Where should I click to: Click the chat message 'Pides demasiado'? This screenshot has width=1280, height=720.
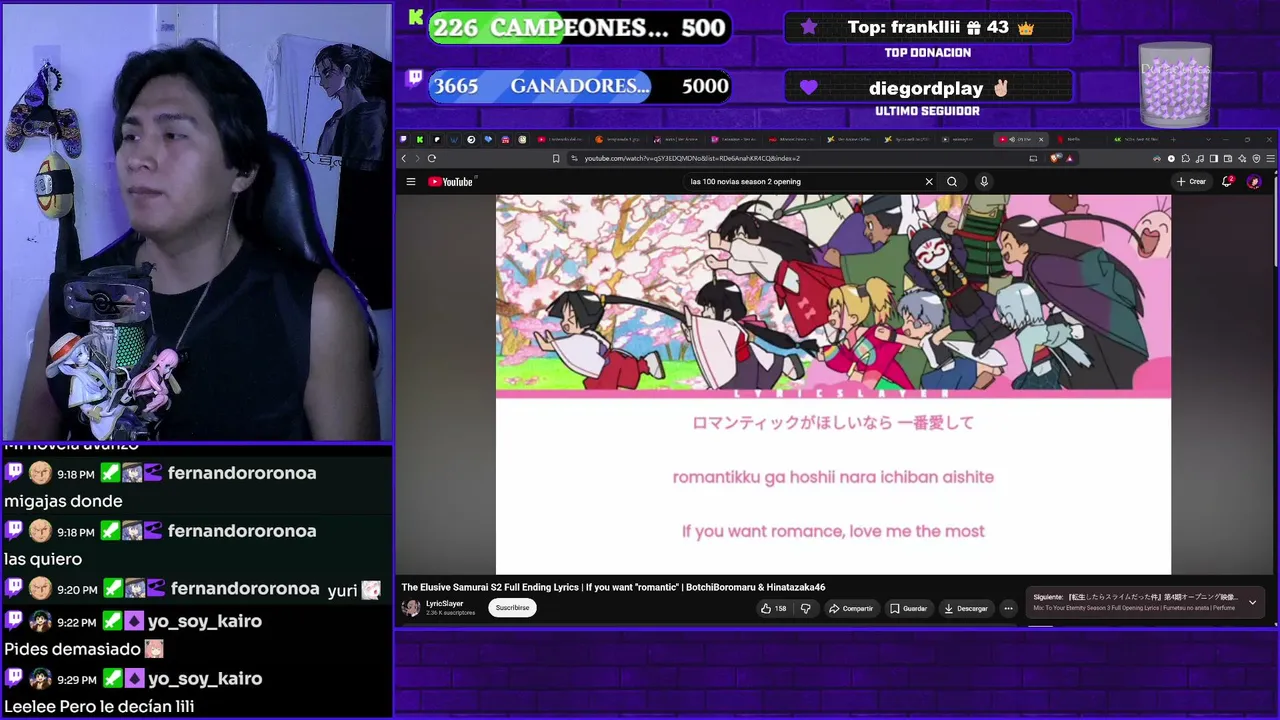[72, 649]
